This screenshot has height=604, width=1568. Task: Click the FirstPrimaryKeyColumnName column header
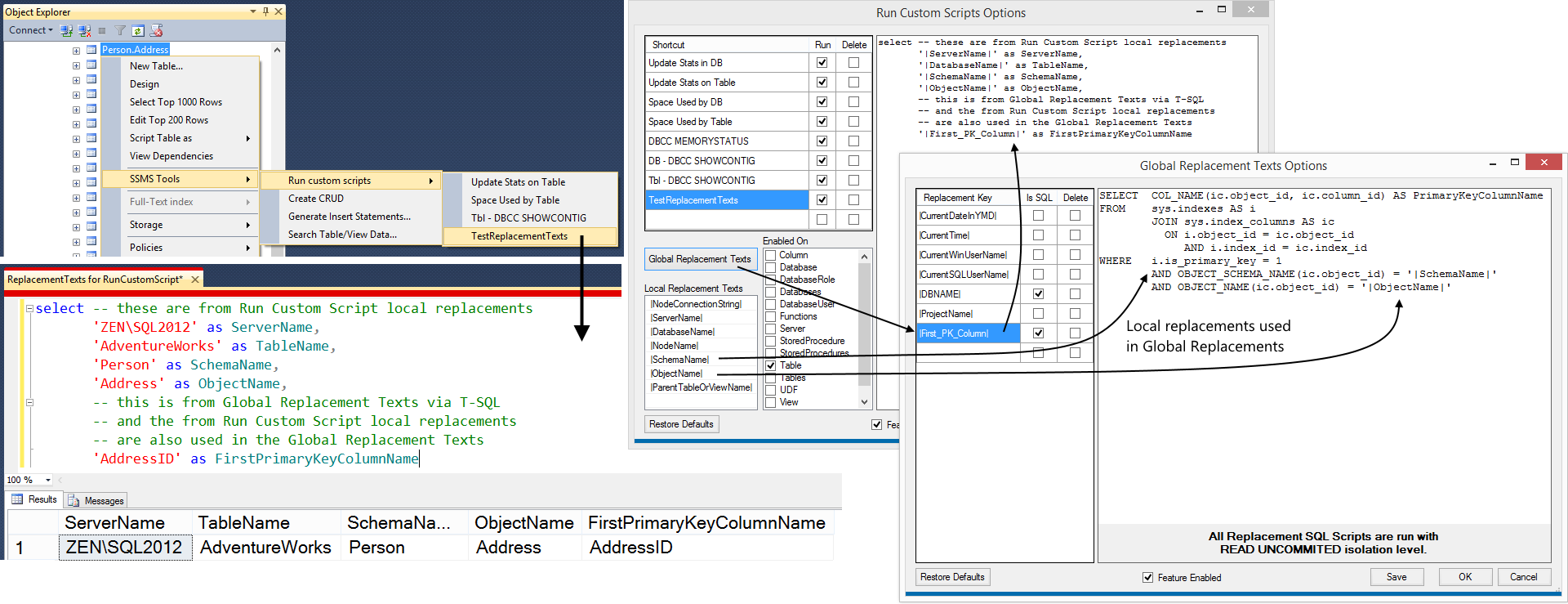706,523
